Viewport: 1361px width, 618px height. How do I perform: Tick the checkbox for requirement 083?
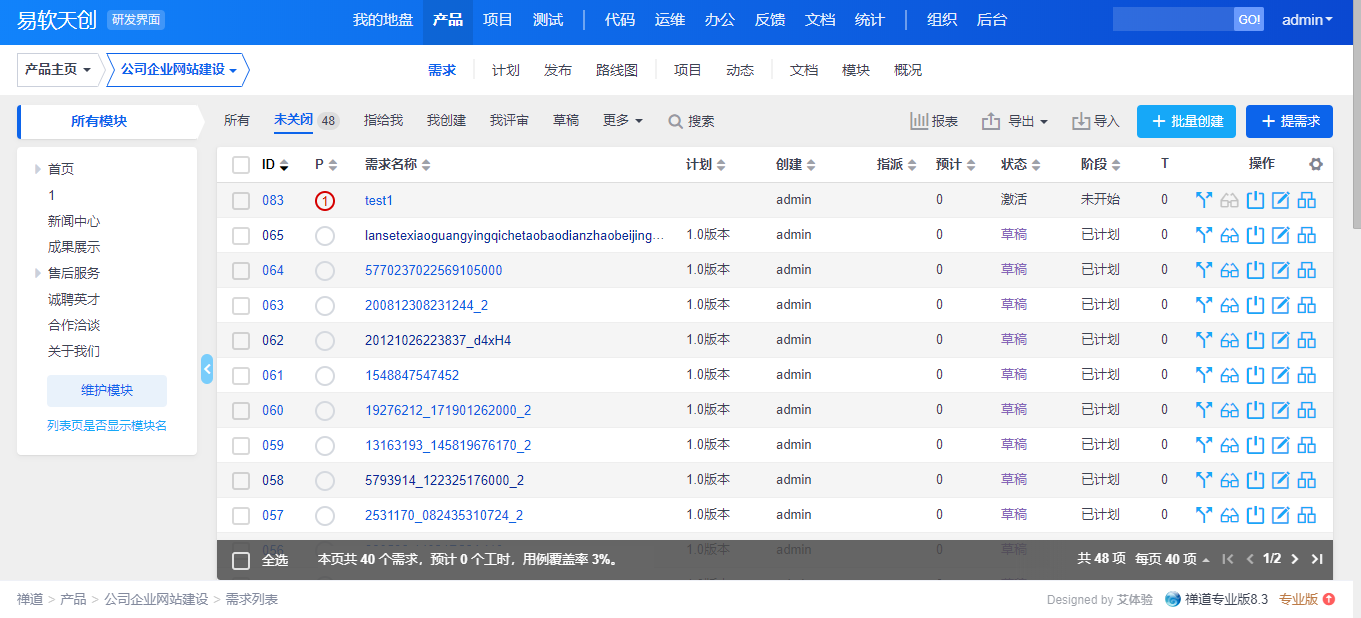click(x=241, y=200)
